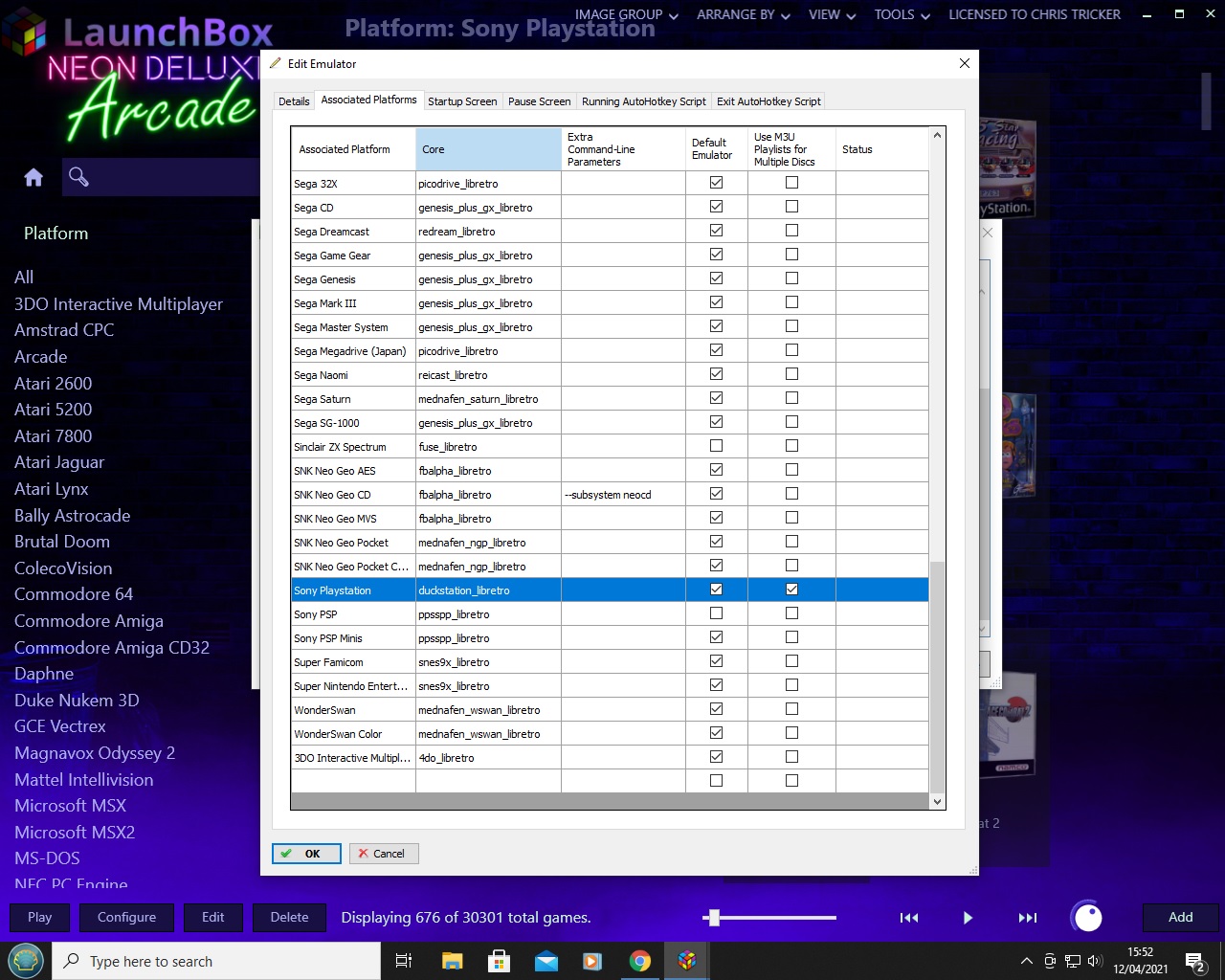The width and height of the screenshot is (1225, 980).
Task: Click the Windows Start button
Action: (x=26, y=961)
